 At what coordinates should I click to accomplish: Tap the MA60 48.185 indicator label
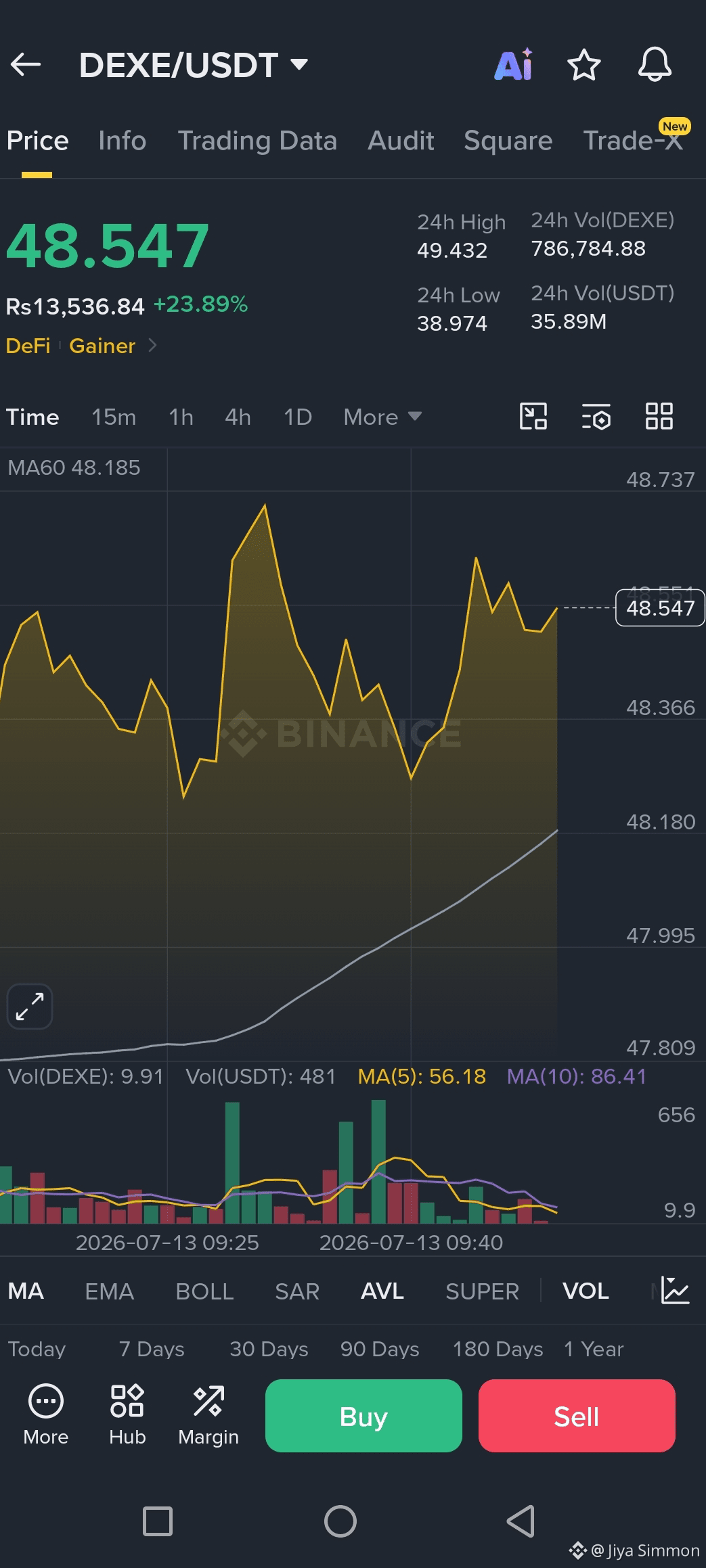74,467
